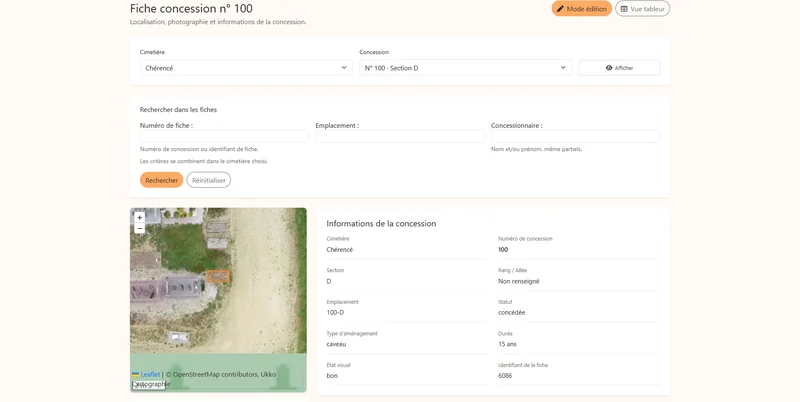Select the Section value D
Viewport: 800px width, 402px height.
pyautogui.click(x=329, y=281)
